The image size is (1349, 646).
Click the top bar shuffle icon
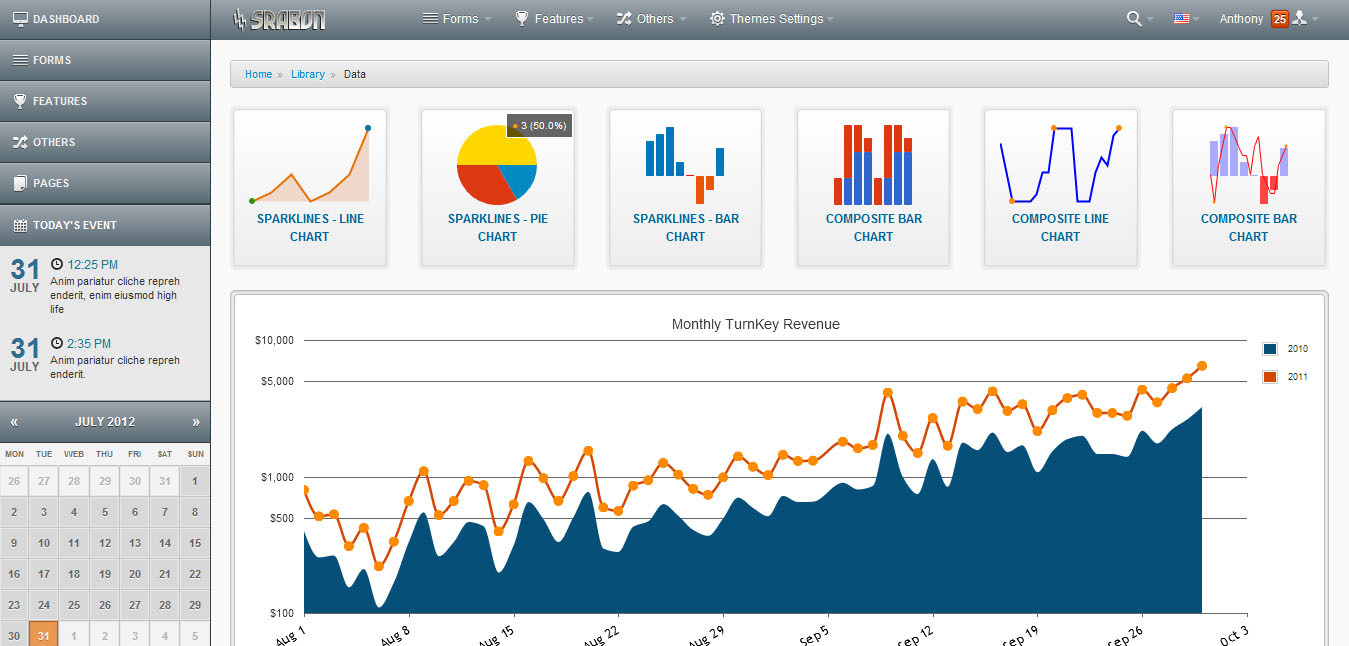(624, 19)
